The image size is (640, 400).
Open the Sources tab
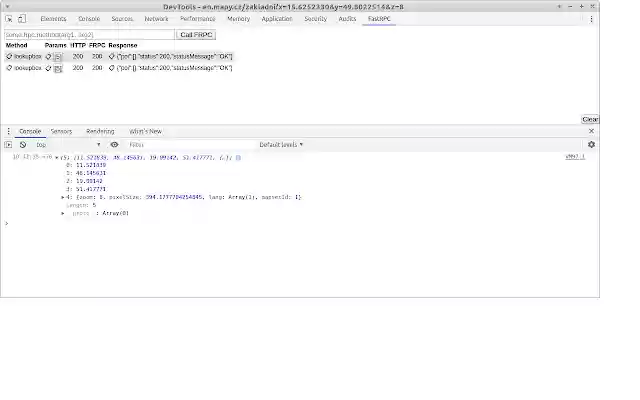coord(122,19)
